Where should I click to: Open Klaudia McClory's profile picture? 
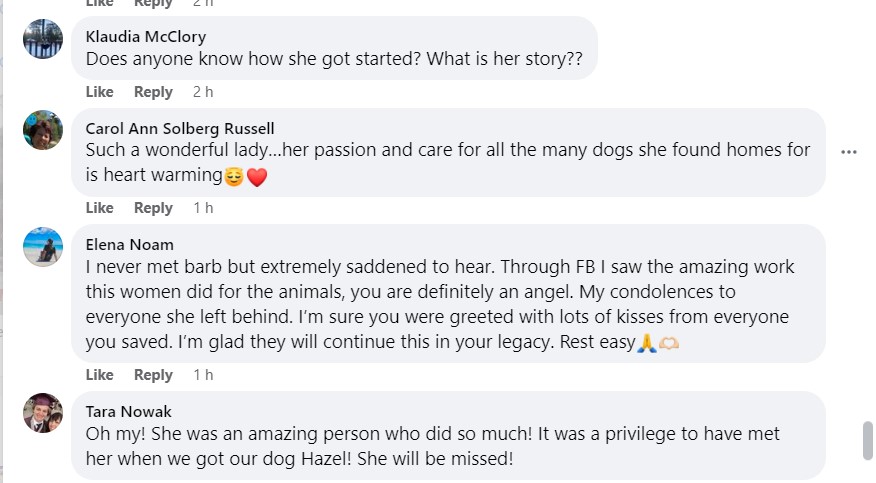(x=43, y=39)
